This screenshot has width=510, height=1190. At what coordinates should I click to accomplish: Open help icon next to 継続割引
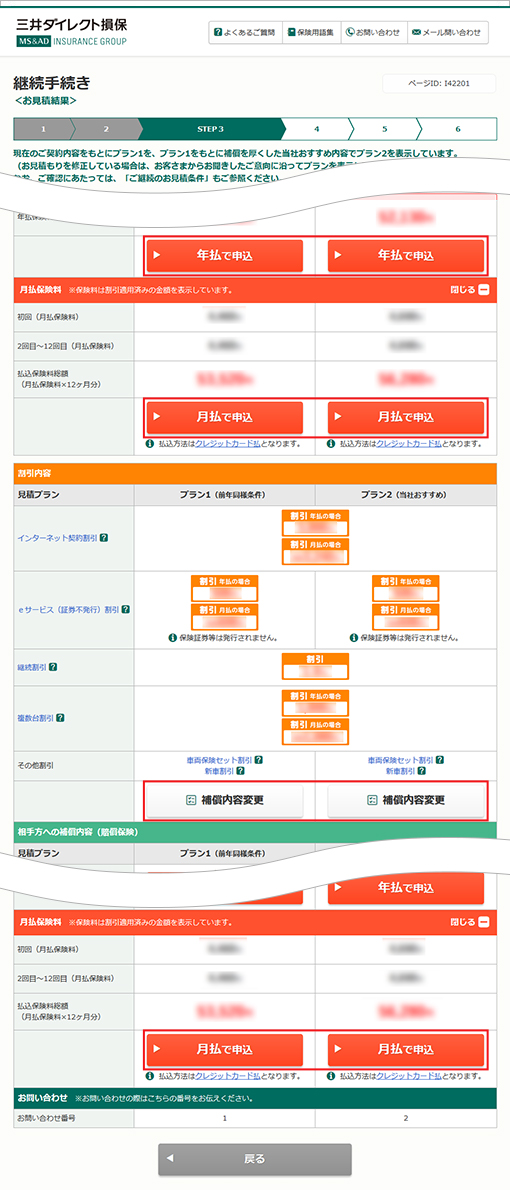point(53,667)
